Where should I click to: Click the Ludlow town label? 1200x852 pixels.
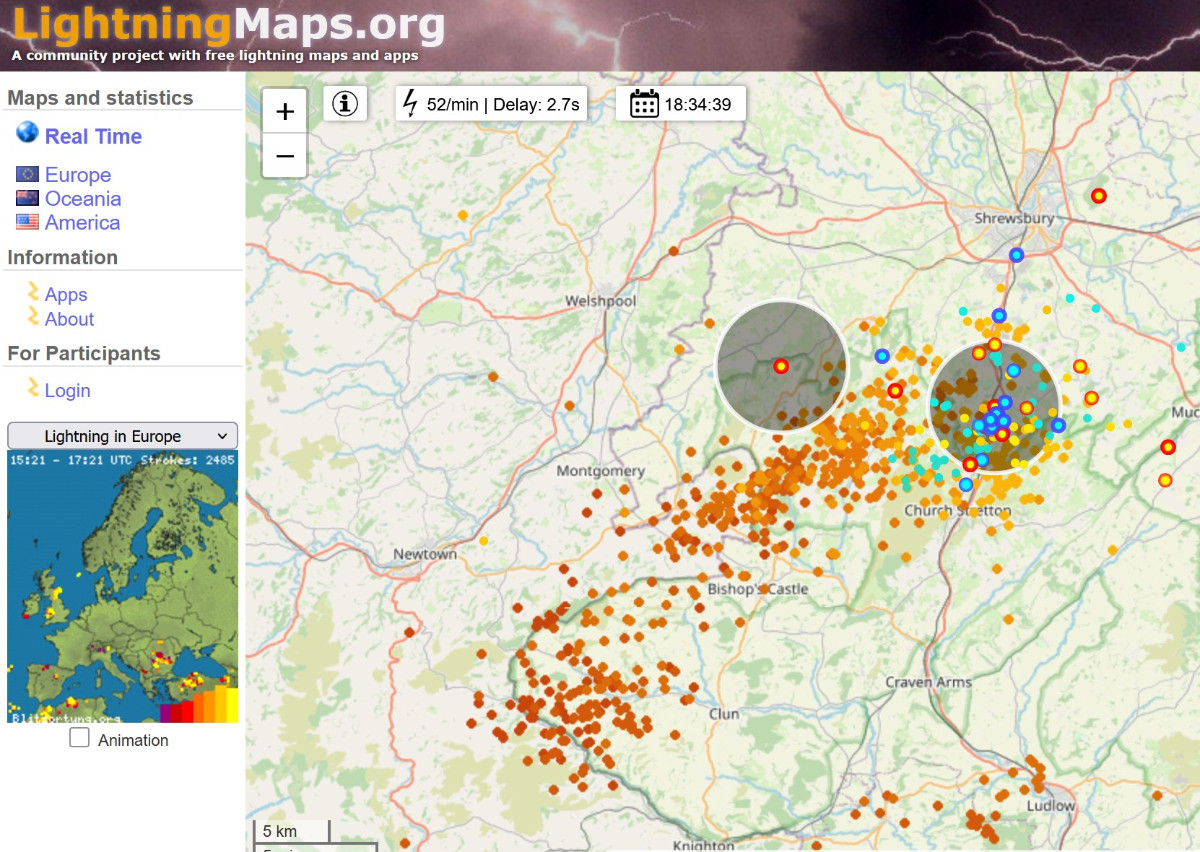[x=1050, y=805]
